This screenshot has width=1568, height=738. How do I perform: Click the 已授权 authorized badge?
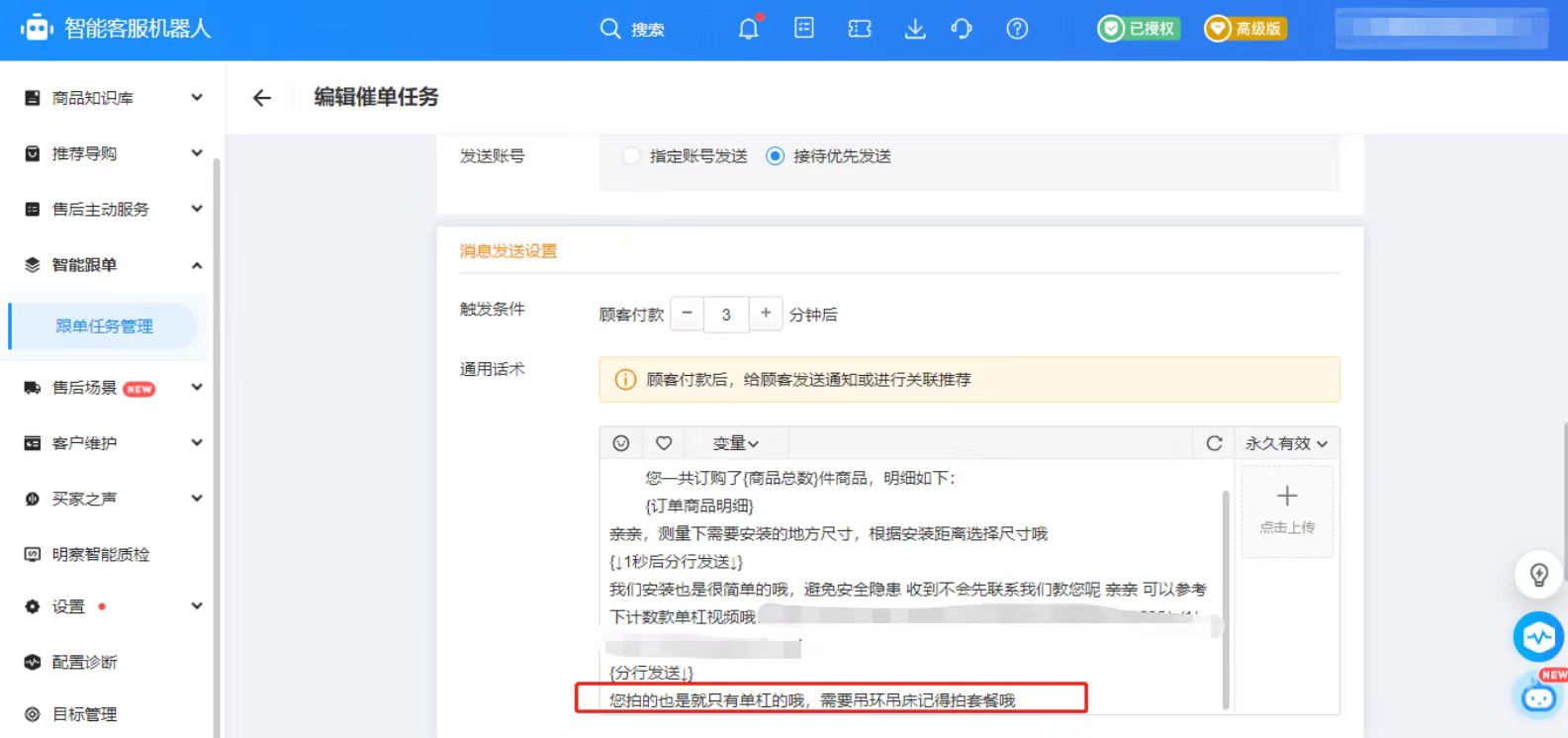pyautogui.click(x=1139, y=29)
